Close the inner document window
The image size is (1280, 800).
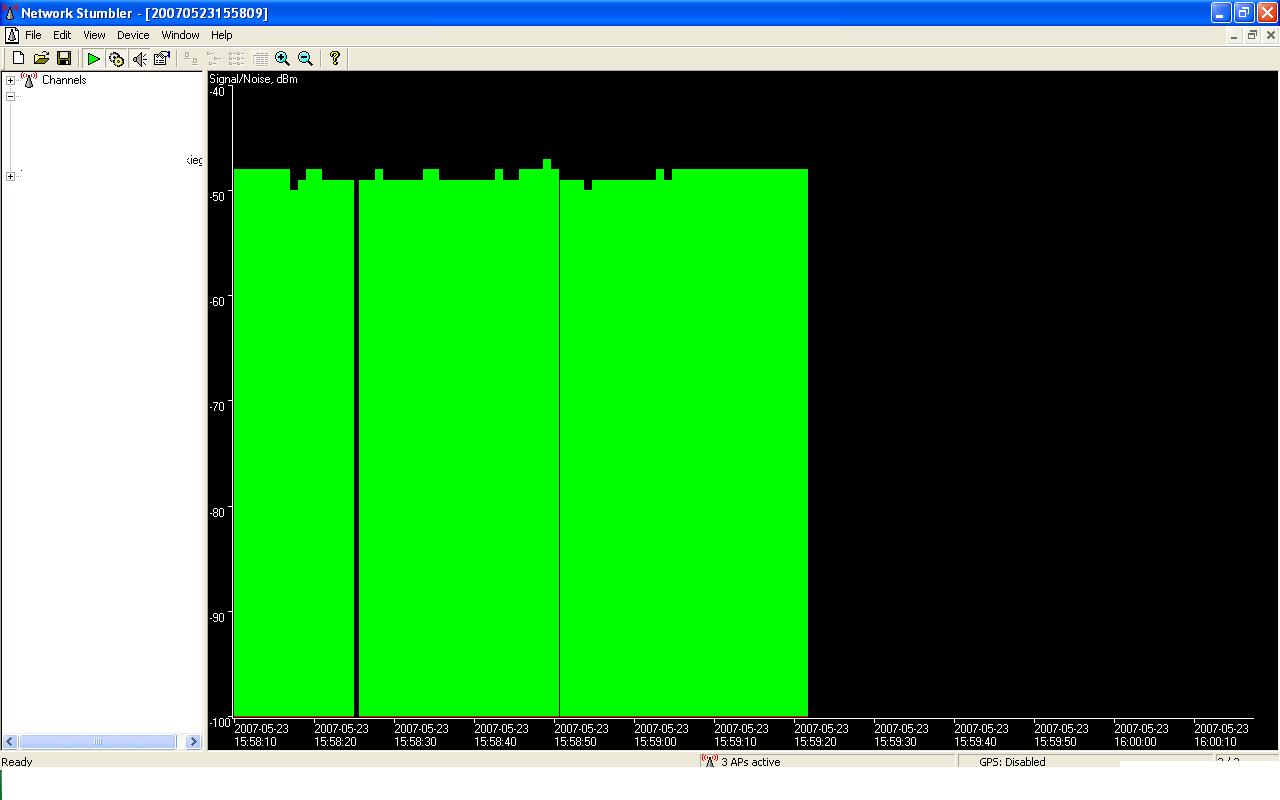tap(1269, 35)
